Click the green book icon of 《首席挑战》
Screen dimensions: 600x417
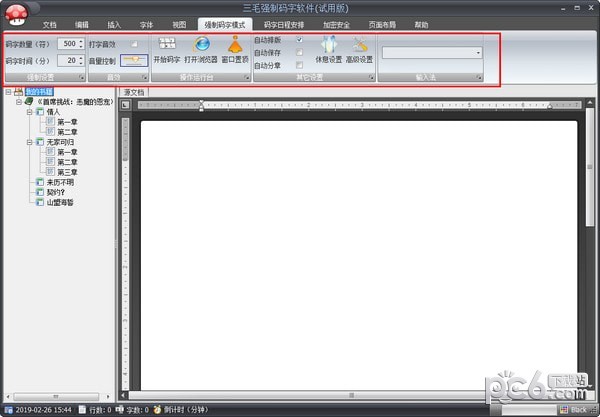pos(29,101)
